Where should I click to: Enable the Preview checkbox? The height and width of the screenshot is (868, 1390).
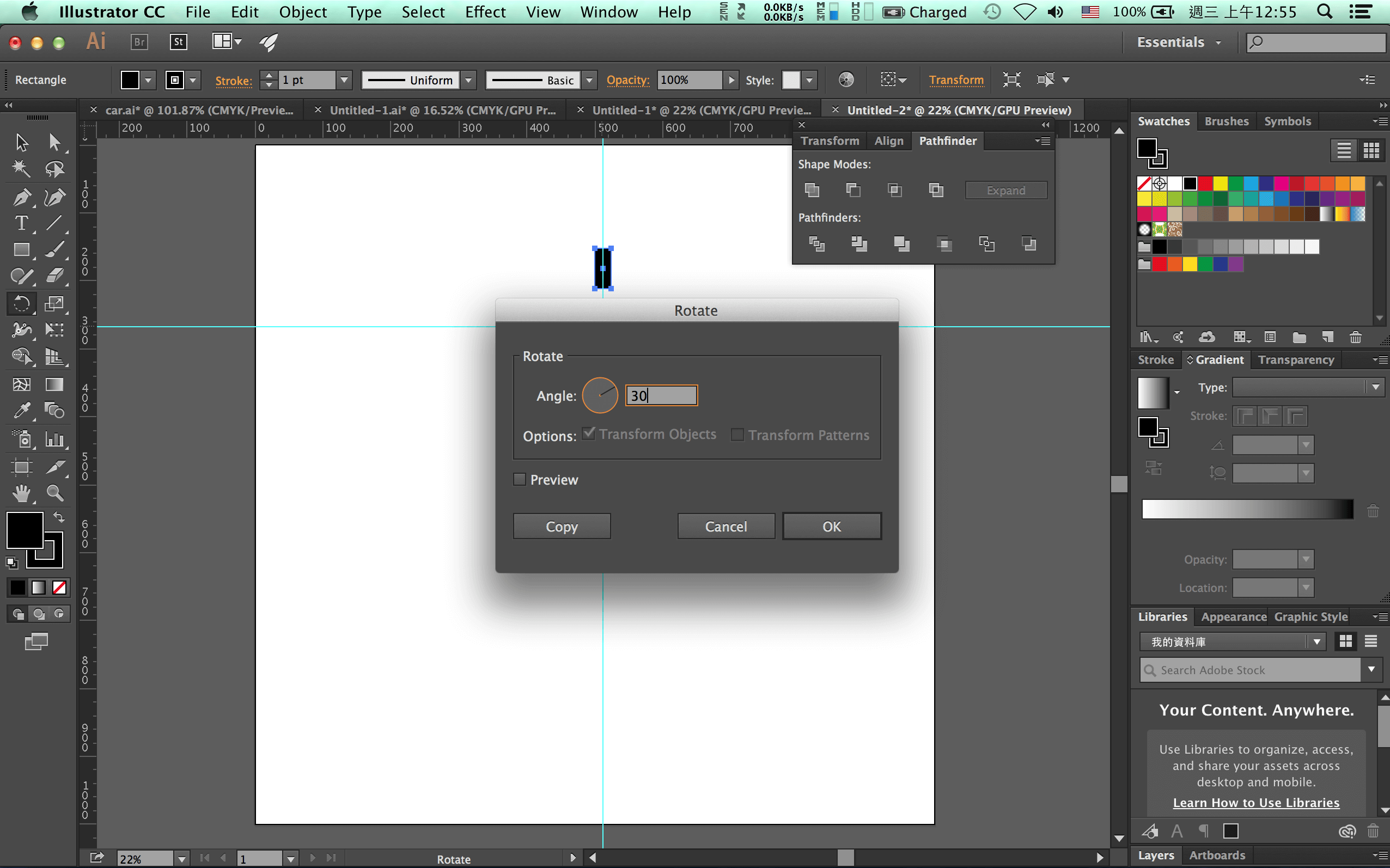pyautogui.click(x=519, y=479)
